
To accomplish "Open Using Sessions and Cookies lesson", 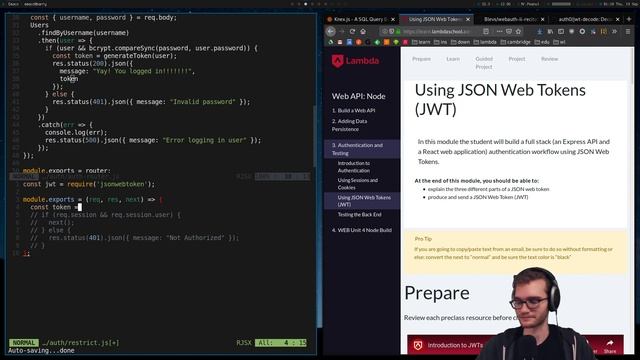I will 358,184.
